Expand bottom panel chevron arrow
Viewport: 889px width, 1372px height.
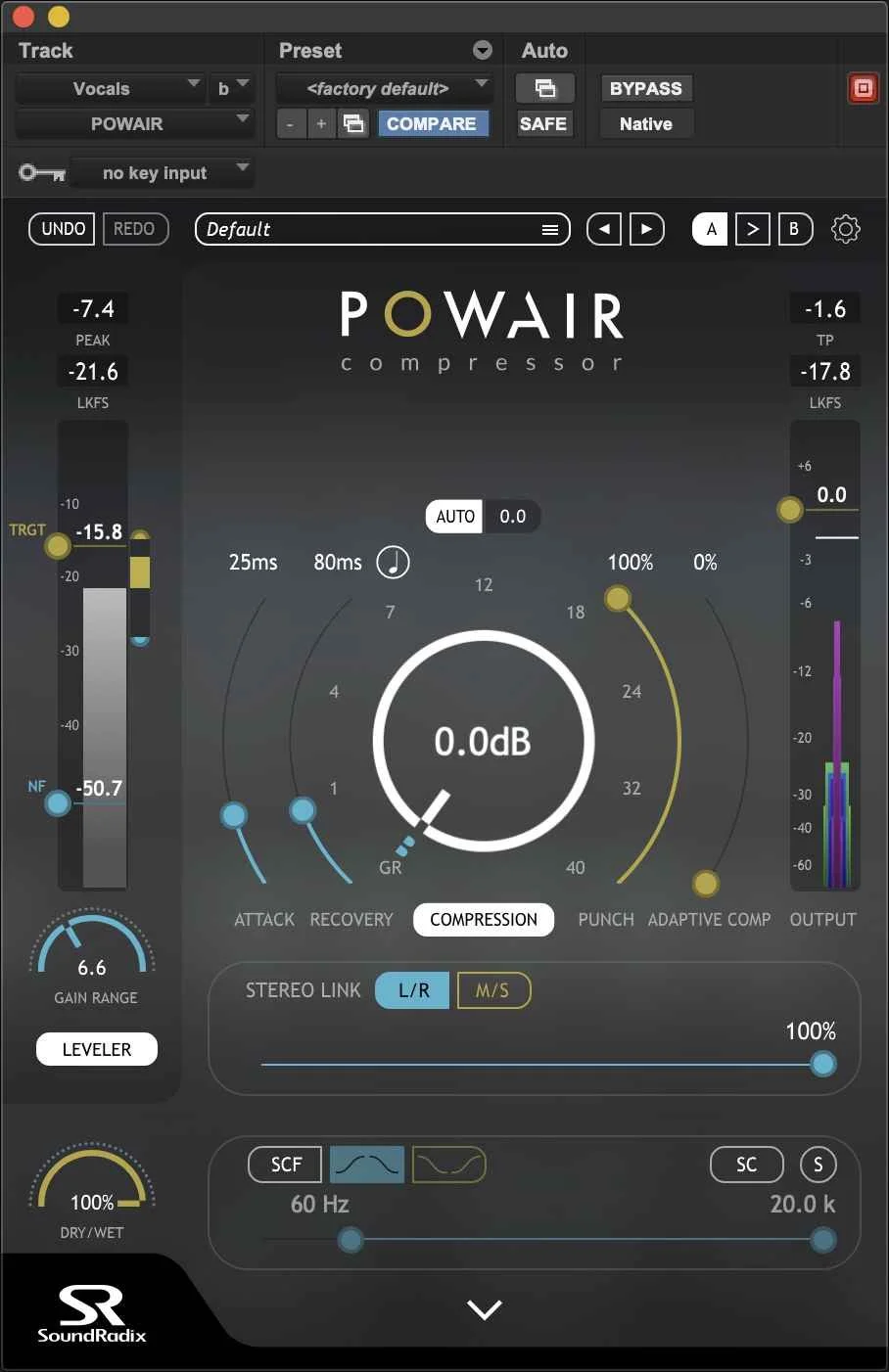coord(485,1309)
